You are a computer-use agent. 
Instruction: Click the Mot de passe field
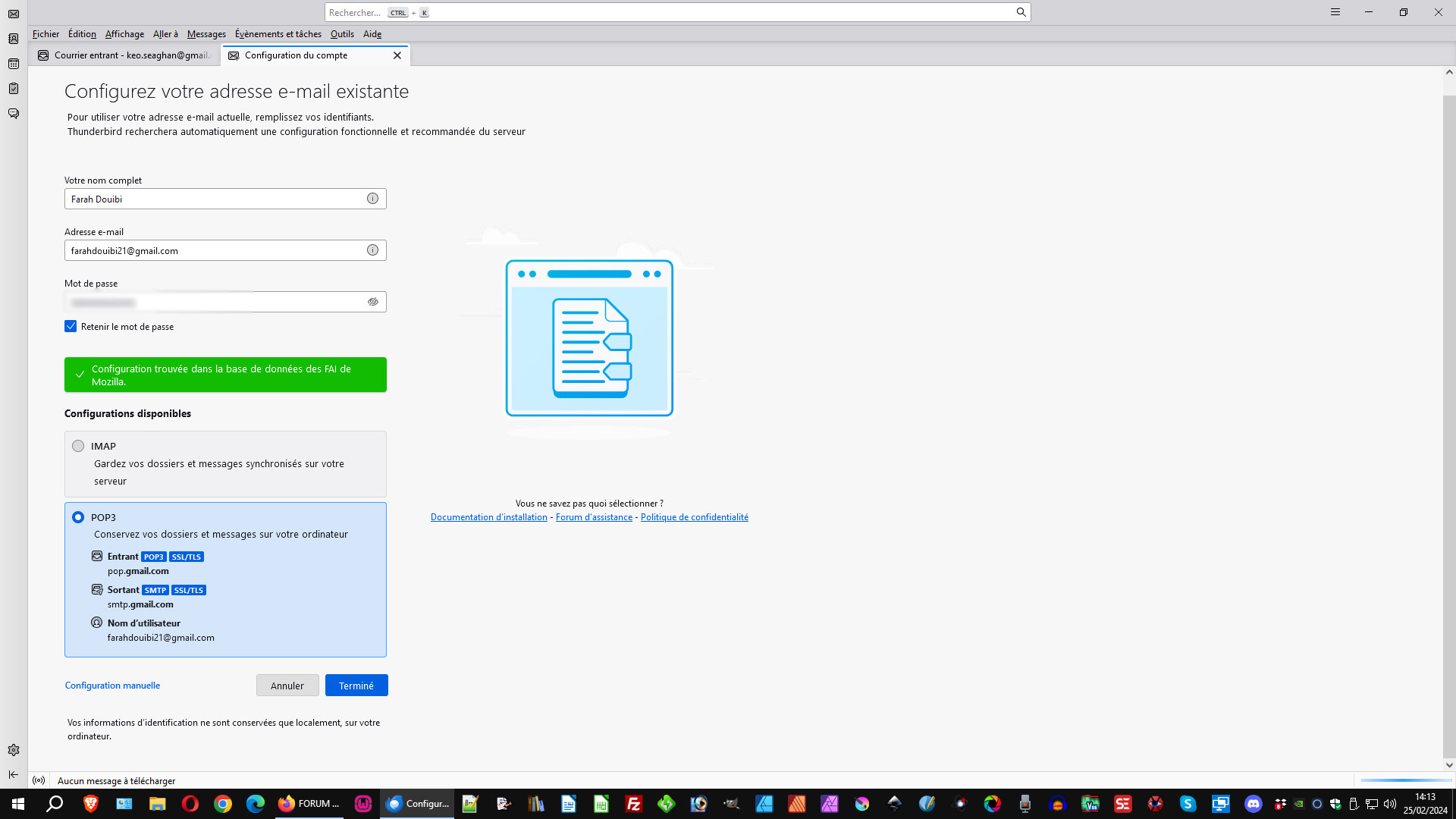click(x=225, y=302)
